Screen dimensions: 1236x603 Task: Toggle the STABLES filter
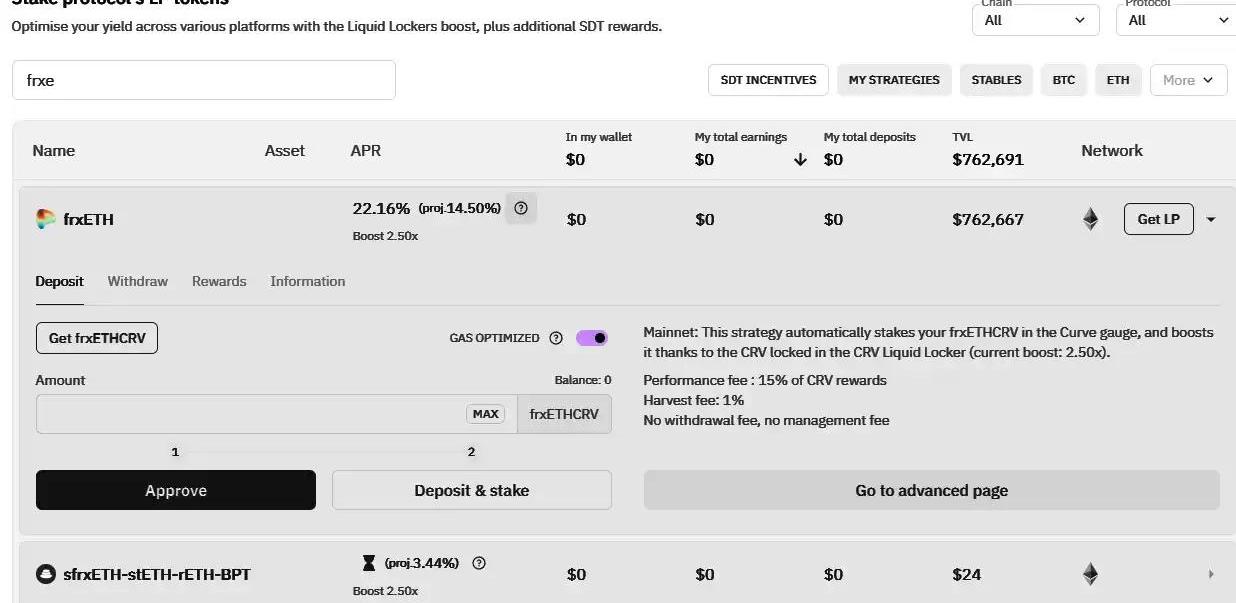click(x=996, y=80)
